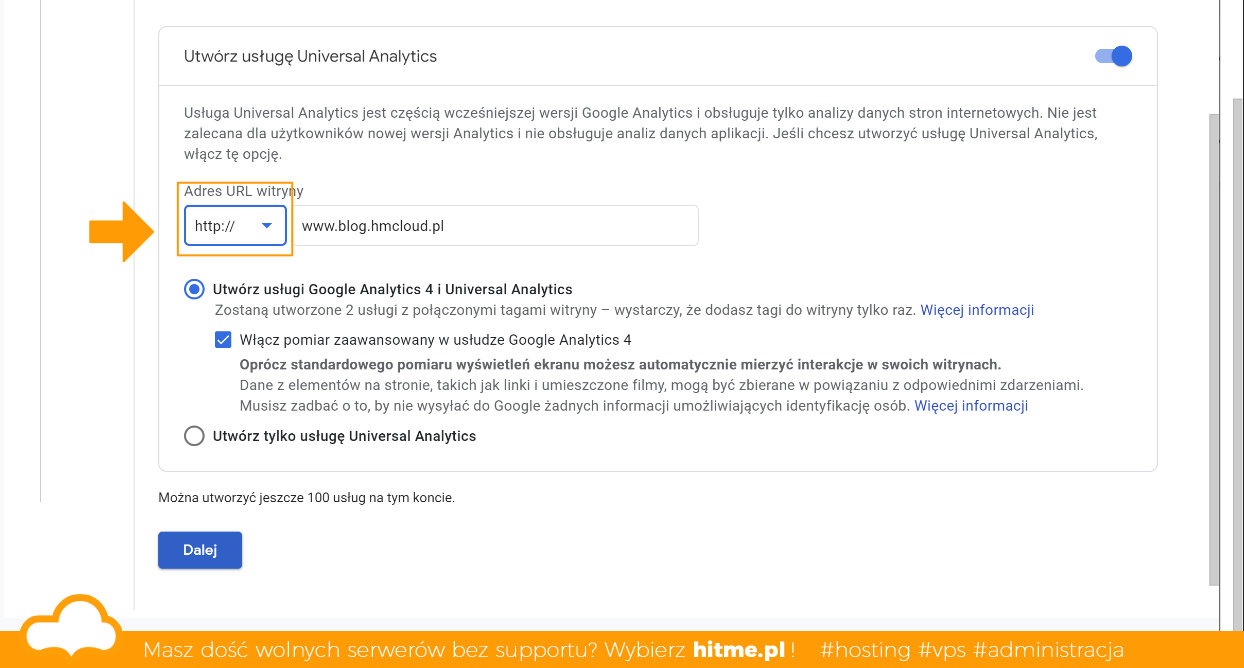This screenshot has width=1244, height=668.
Task: Select Google Analytics 4 i Universal Analytics radio
Action: pyautogui.click(x=194, y=290)
